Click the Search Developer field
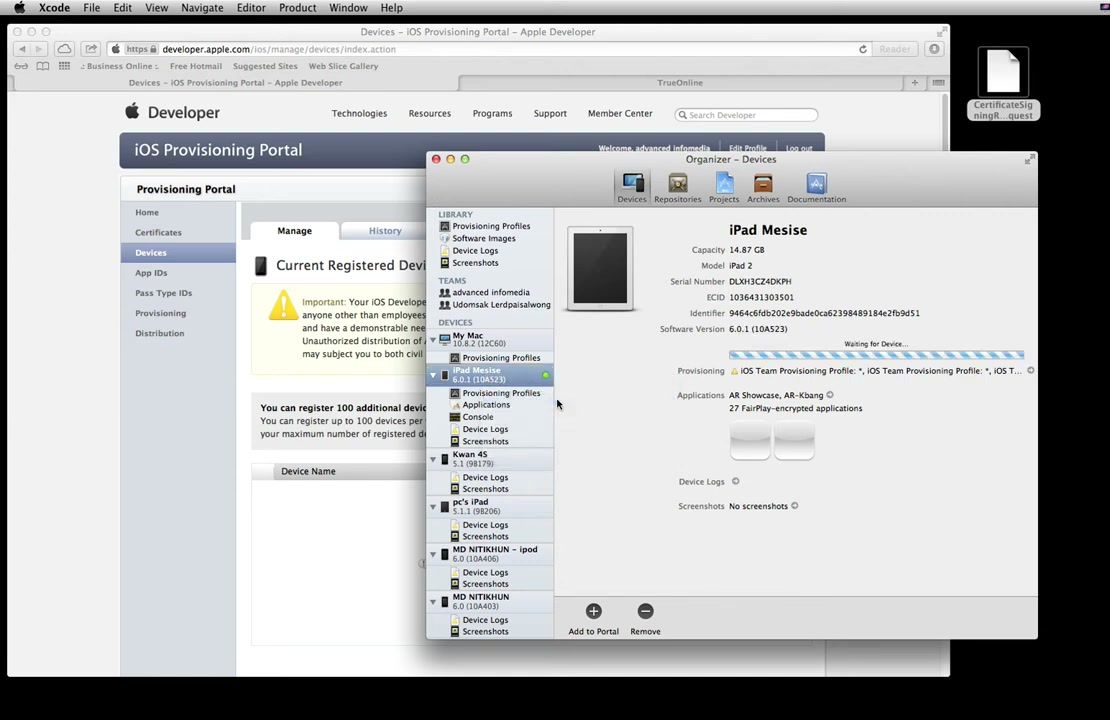 point(747,115)
